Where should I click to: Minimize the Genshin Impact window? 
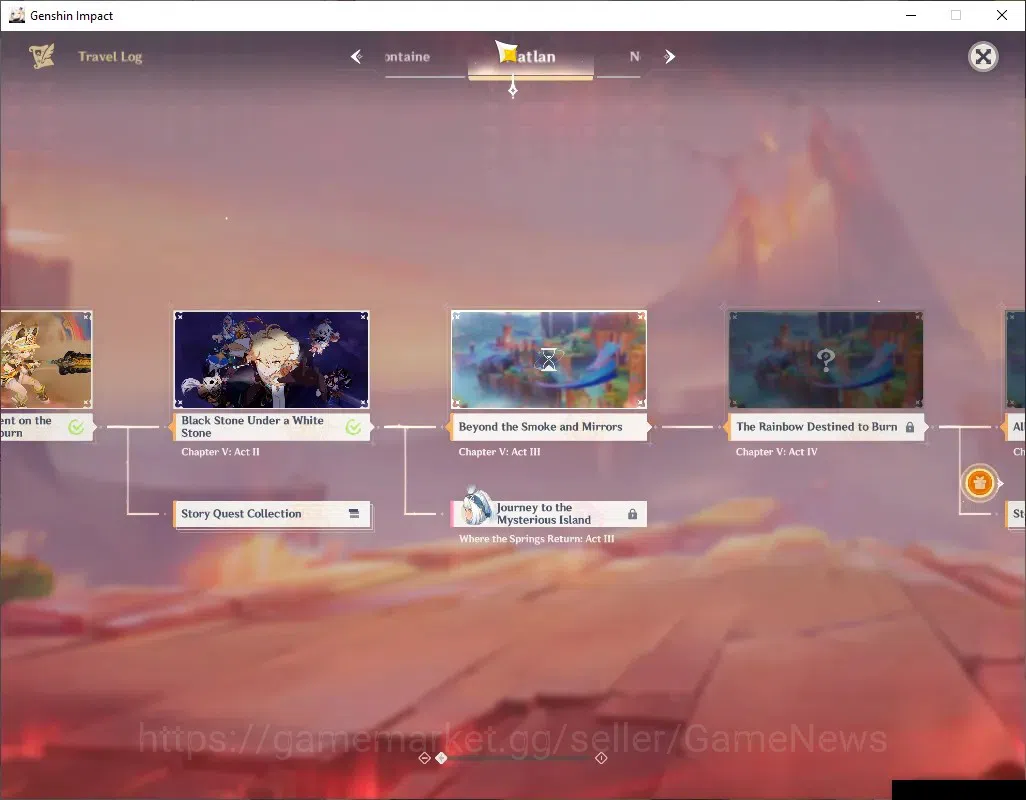910,15
